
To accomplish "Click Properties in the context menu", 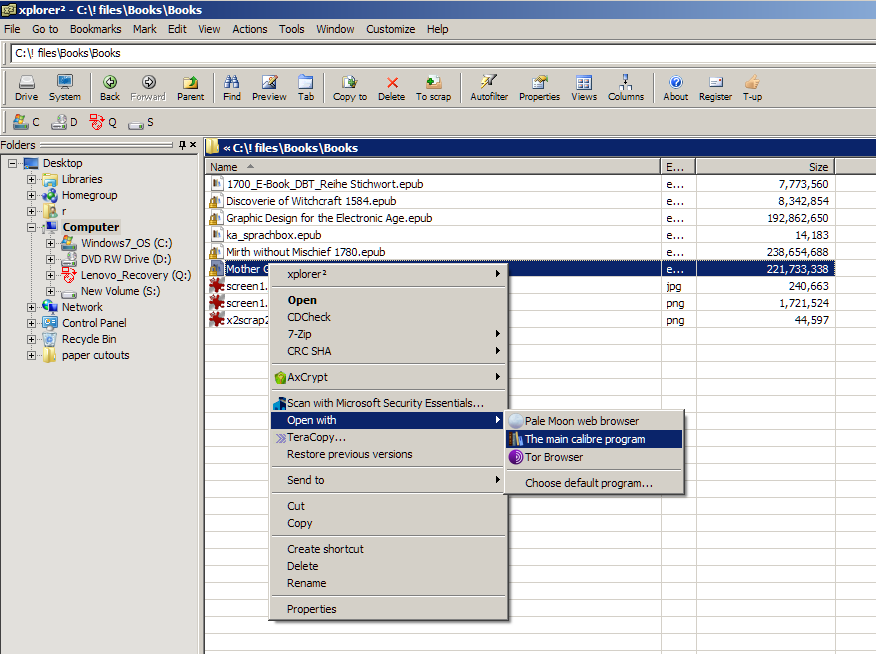I will 311,609.
